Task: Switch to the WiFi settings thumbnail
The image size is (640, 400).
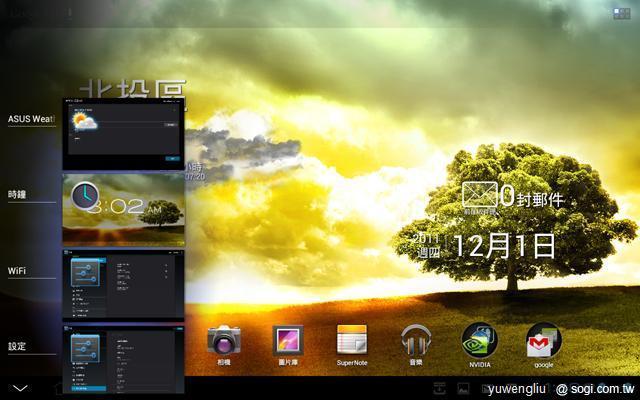Action: click(123, 286)
